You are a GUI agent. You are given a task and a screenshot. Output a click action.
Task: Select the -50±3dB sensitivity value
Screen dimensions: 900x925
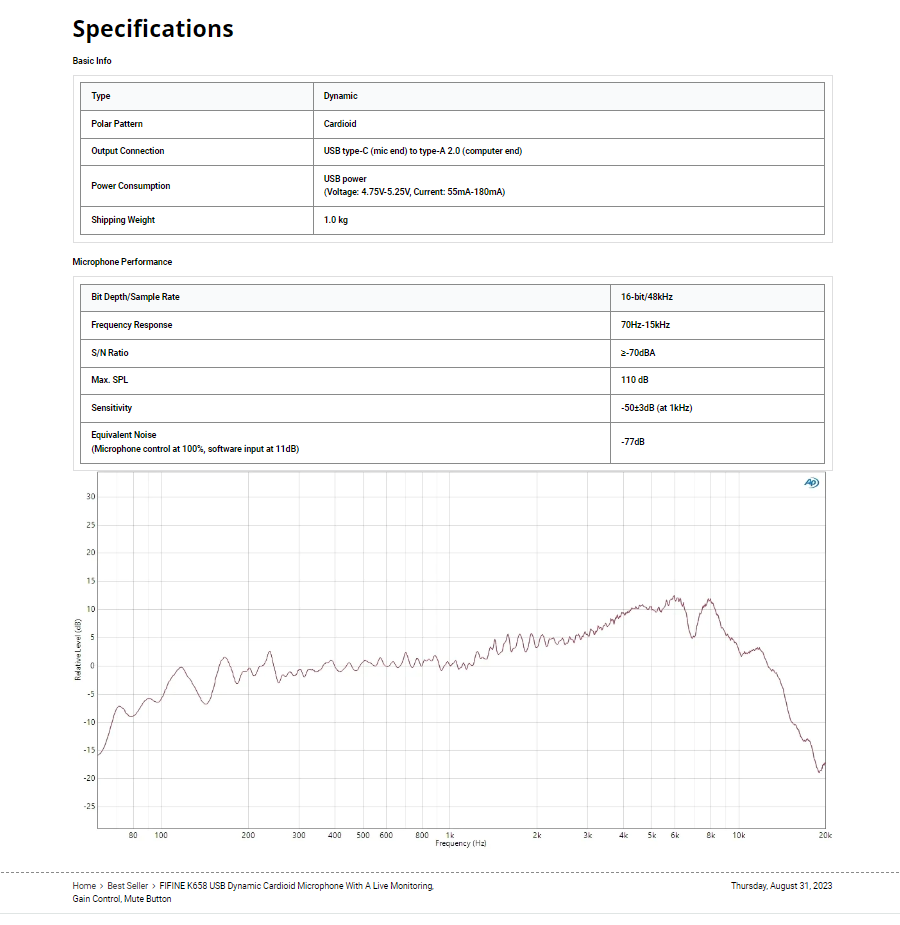(656, 408)
